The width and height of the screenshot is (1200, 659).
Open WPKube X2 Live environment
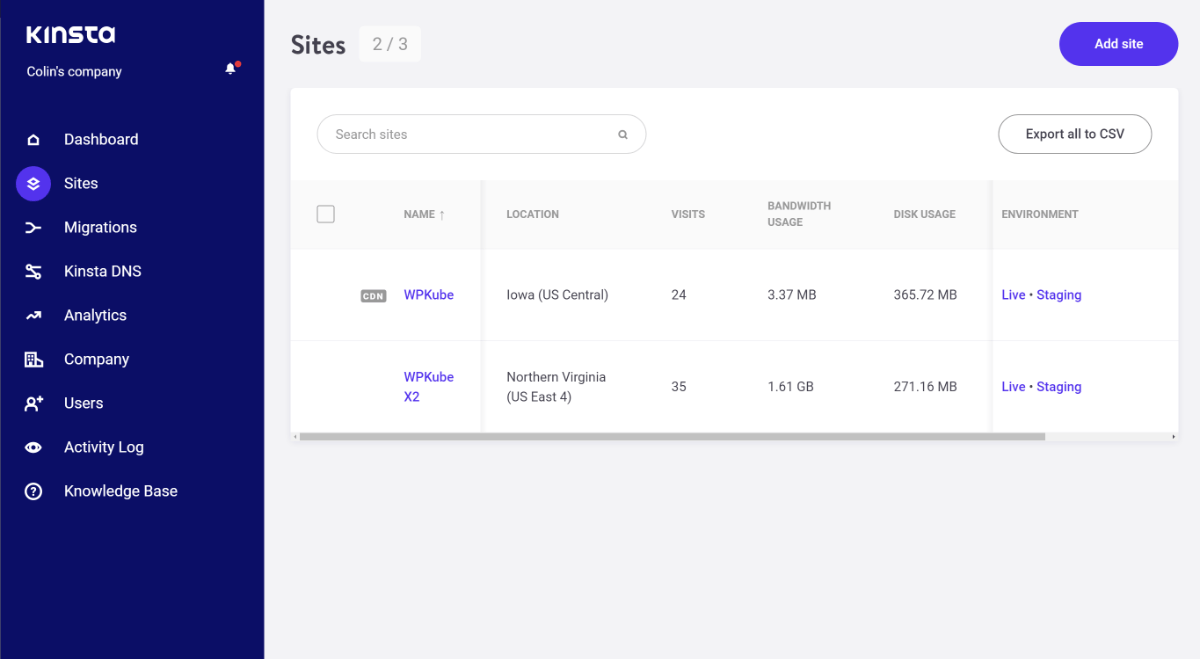pyautogui.click(x=1013, y=387)
